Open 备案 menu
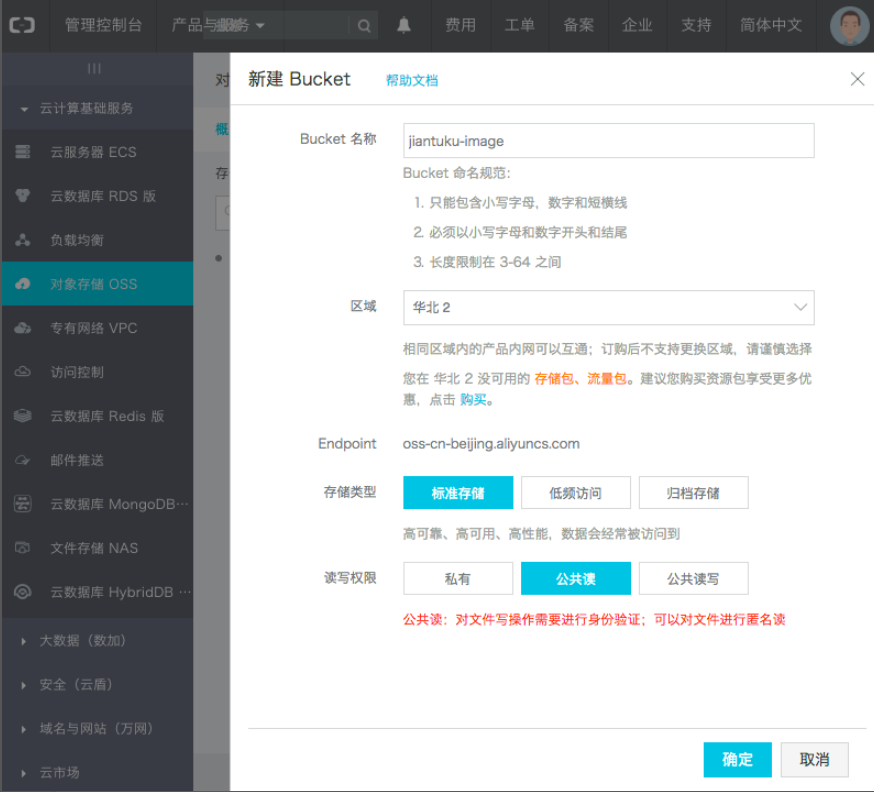This screenshot has height=792, width=874. coord(579,25)
